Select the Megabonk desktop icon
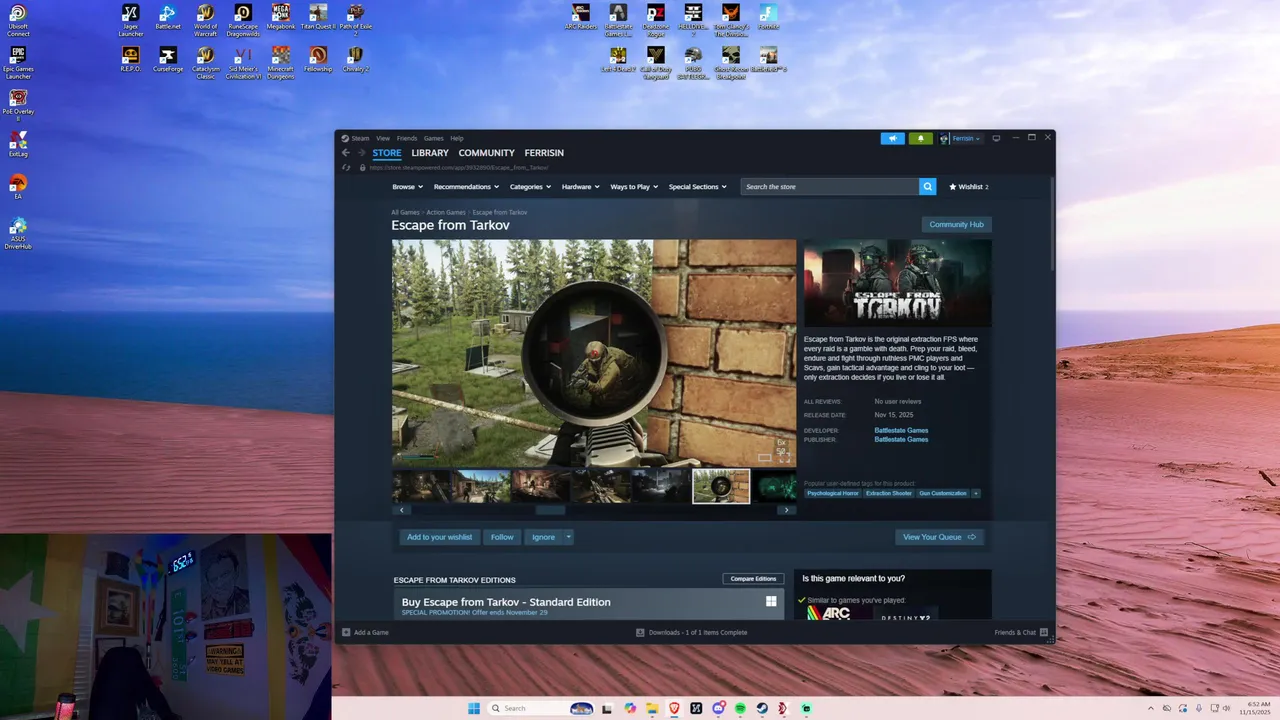This screenshot has width=1280, height=720. (x=281, y=17)
